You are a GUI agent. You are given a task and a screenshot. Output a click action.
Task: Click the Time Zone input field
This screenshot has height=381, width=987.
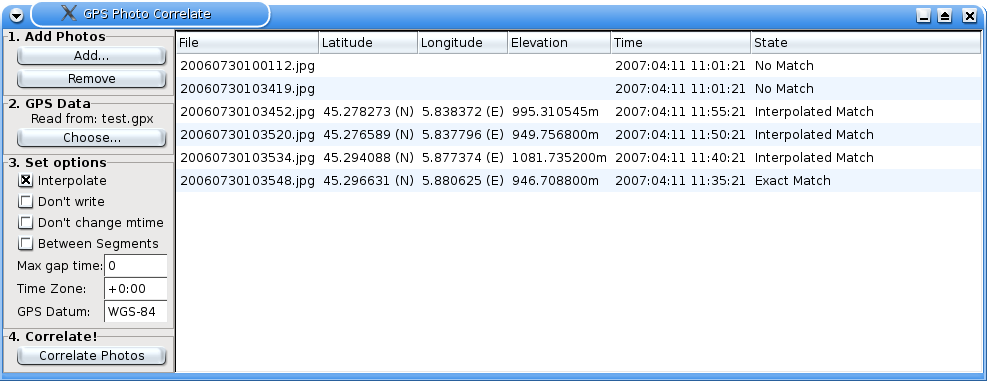135,288
